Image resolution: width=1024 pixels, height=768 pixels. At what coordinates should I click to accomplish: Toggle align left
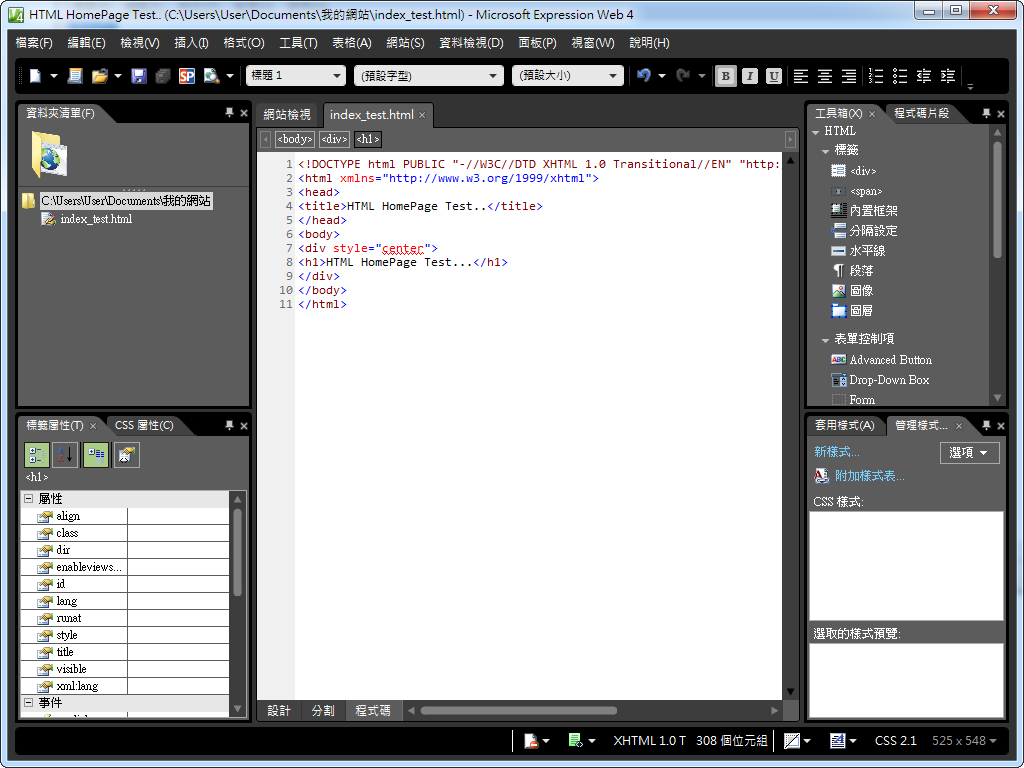[801, 76]
